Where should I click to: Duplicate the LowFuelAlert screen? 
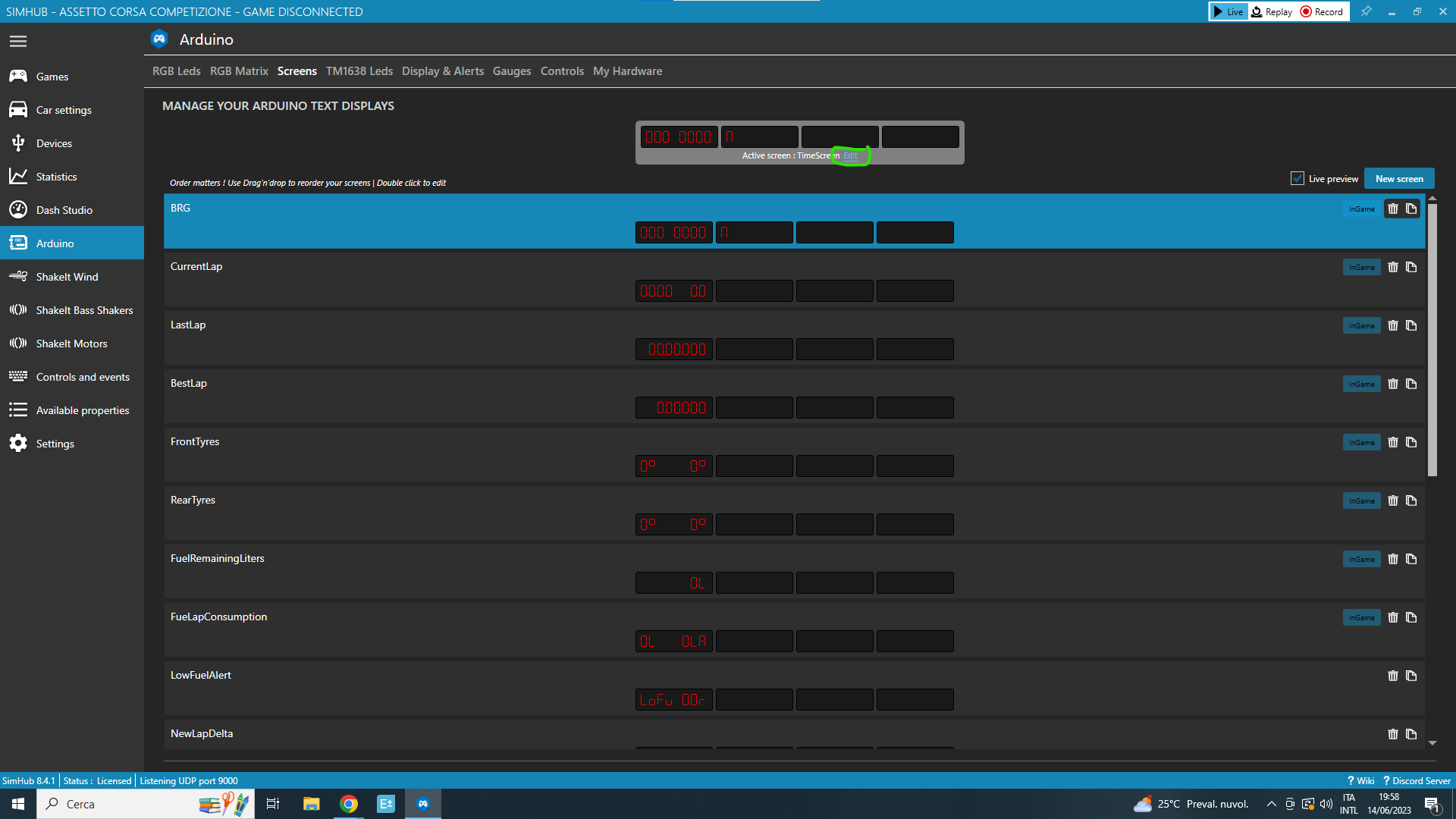pyautogui.click(x=1411, y=676)
